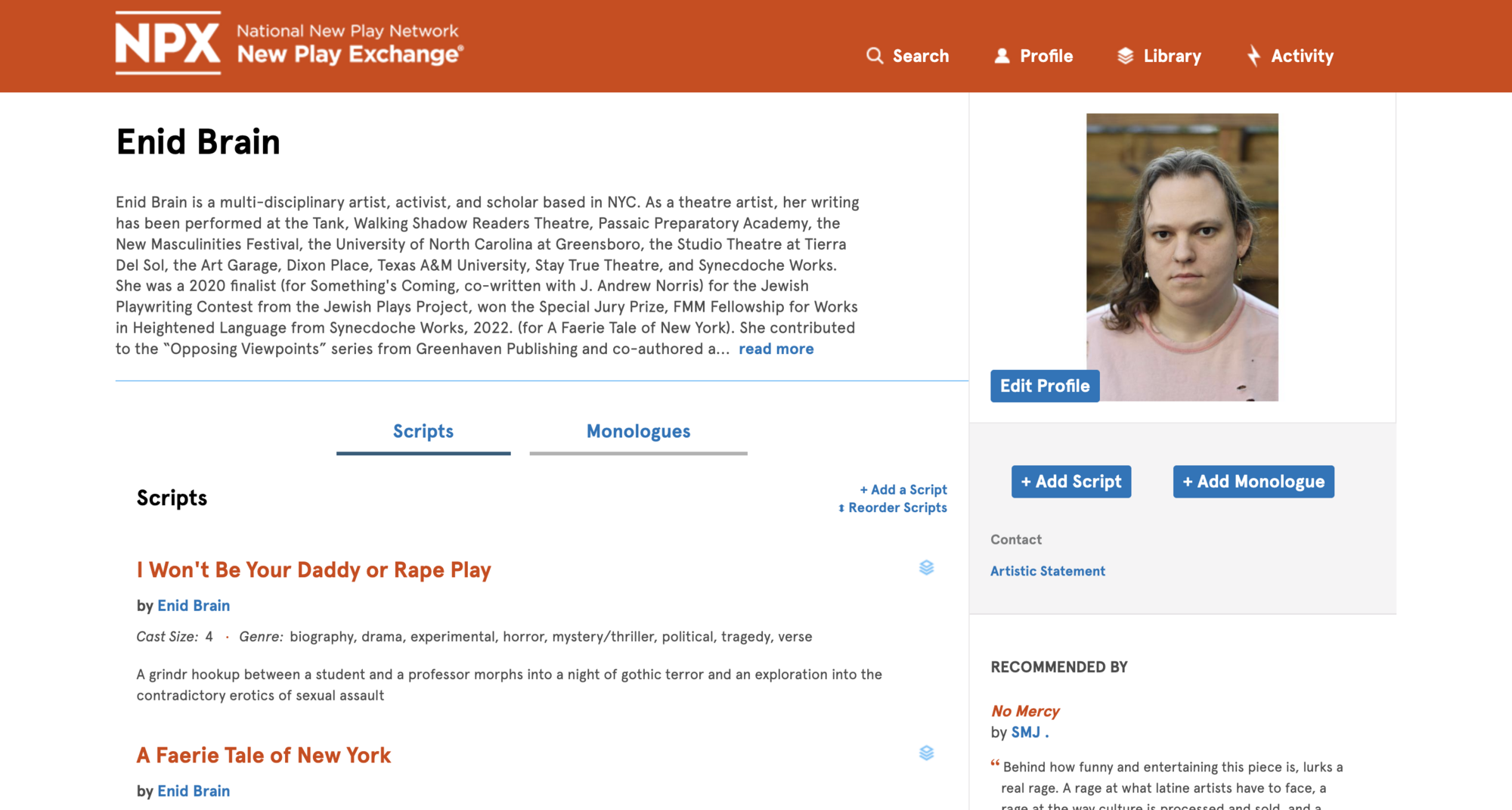Open the Artistic Statement link
The height and width of the screenshot is (810, 1512).
[x=1048, y=571]
